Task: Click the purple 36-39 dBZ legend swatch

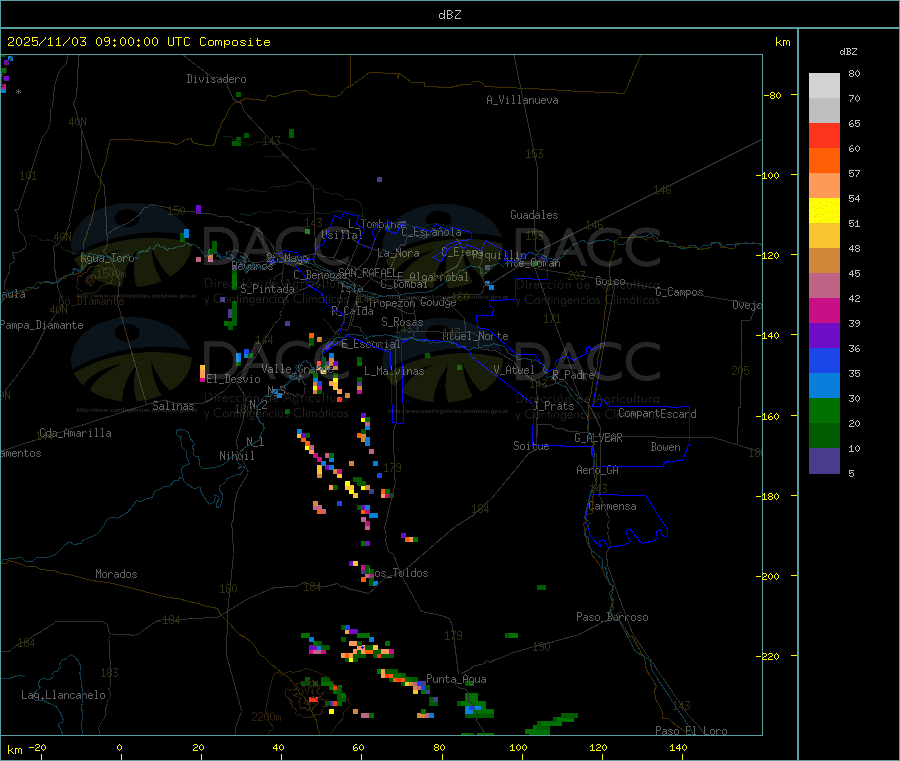Action: [x=824, y=336]
